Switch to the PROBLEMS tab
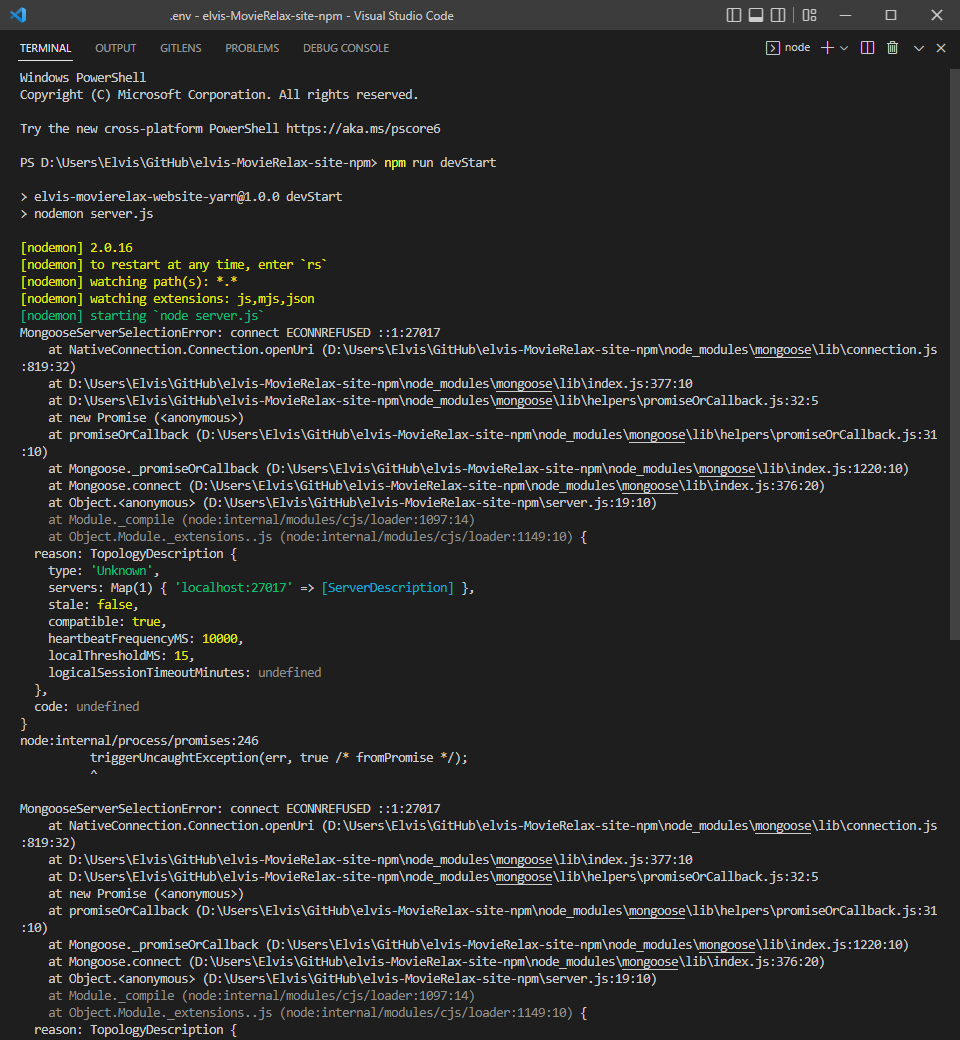Screen dimensions: 960x1040 pyautogui.click(x=252, y=48)
